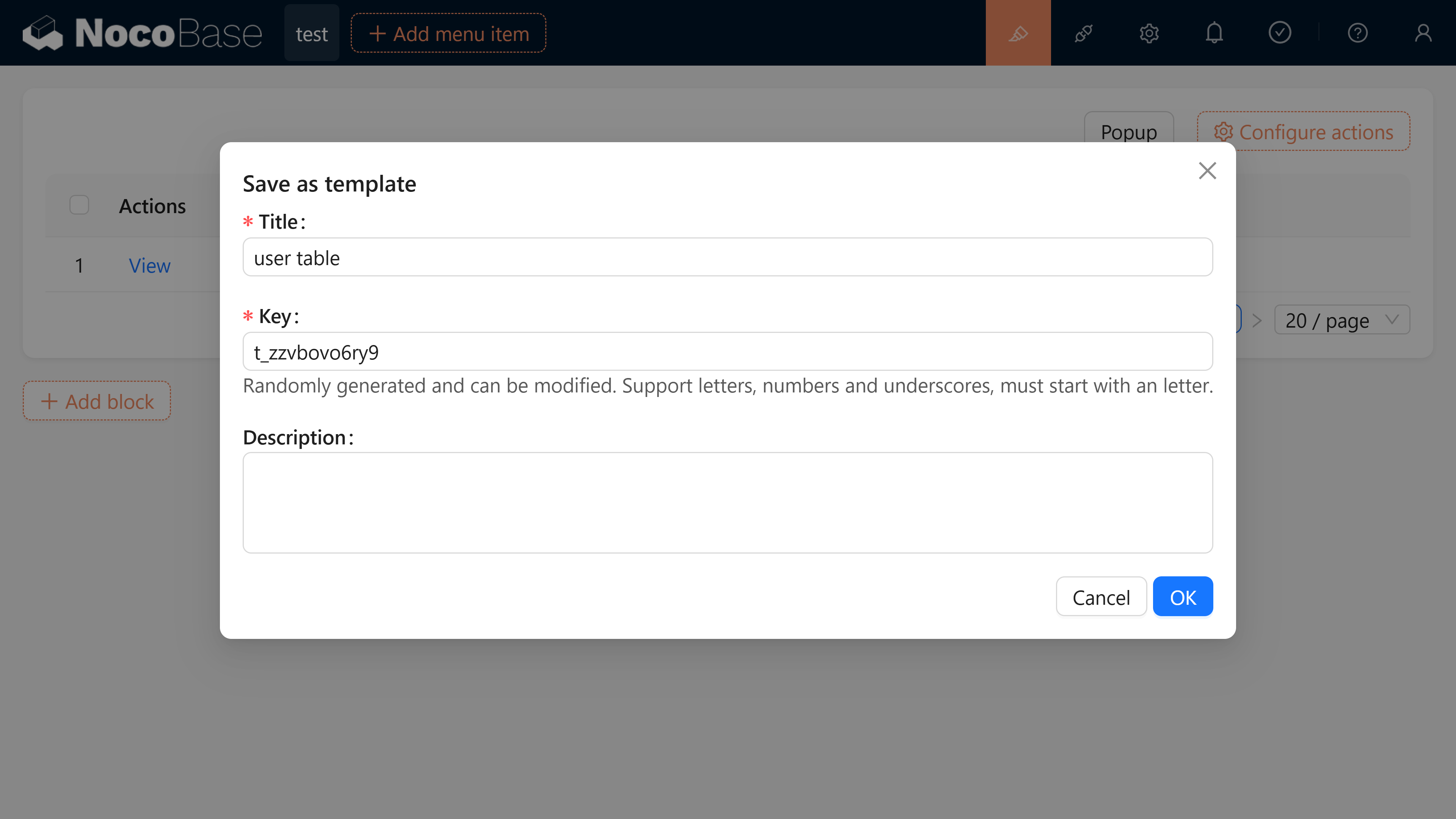This screenshot has height=819, width=1456.
Task: Open the settings gear in top bar
Action: point(1148,32)
